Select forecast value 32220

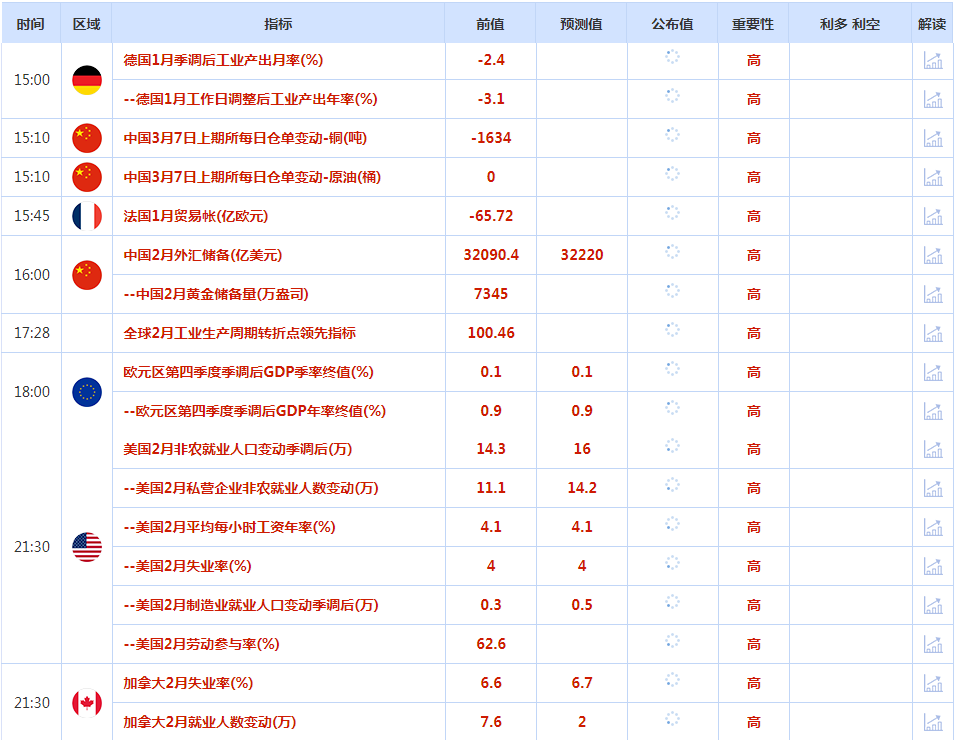582,255
